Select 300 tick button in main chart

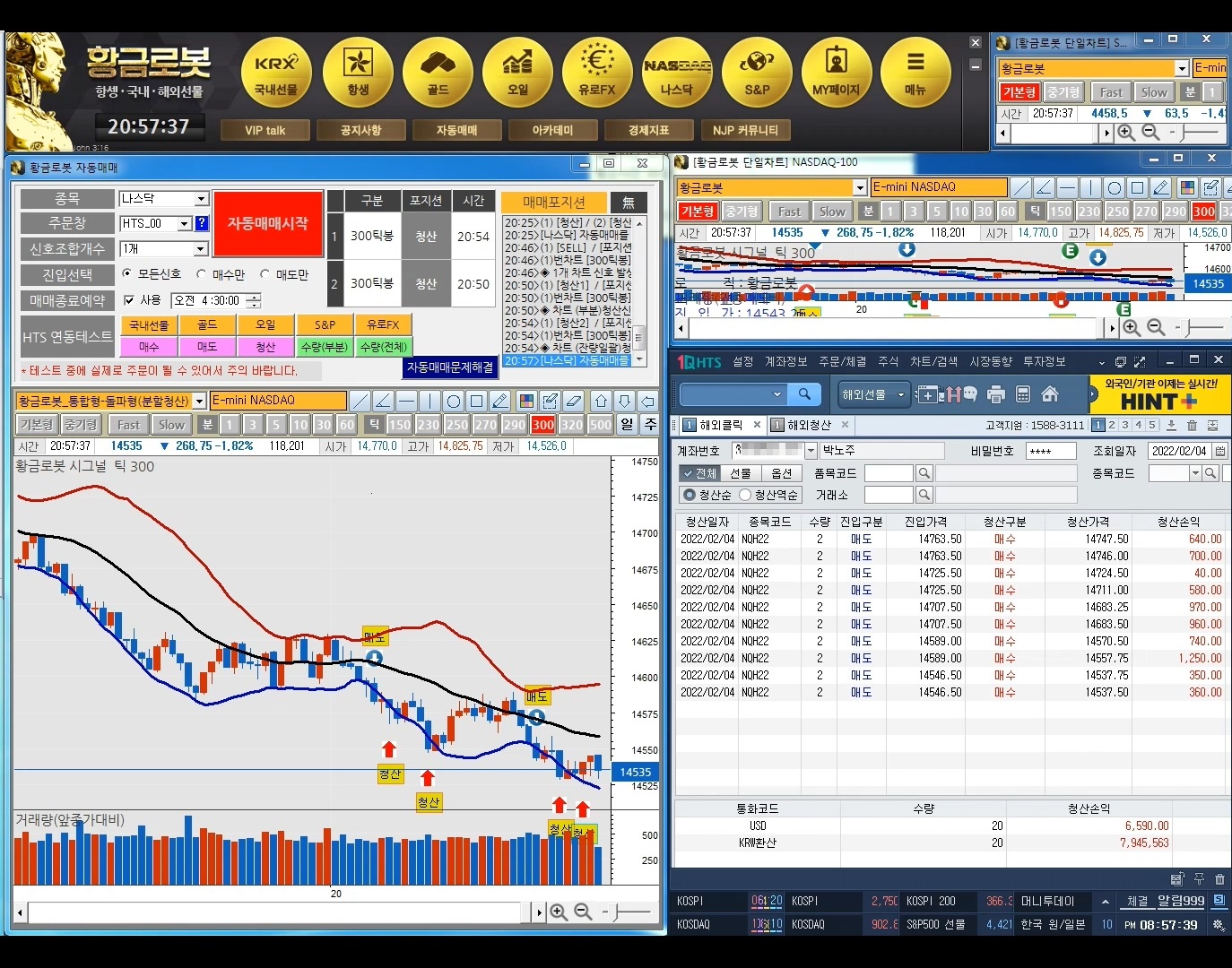pyautogui.click(x=543, y=425)
